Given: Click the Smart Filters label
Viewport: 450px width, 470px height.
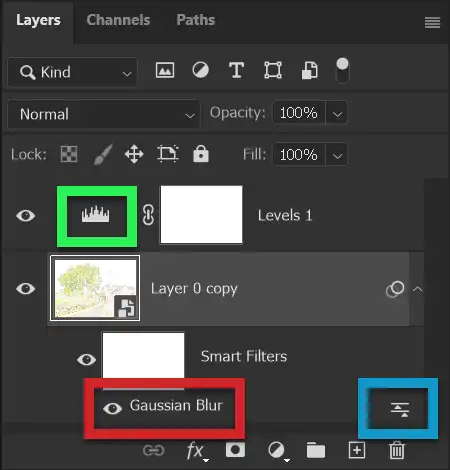Looking at the screenshot, I should pos(244,356).
